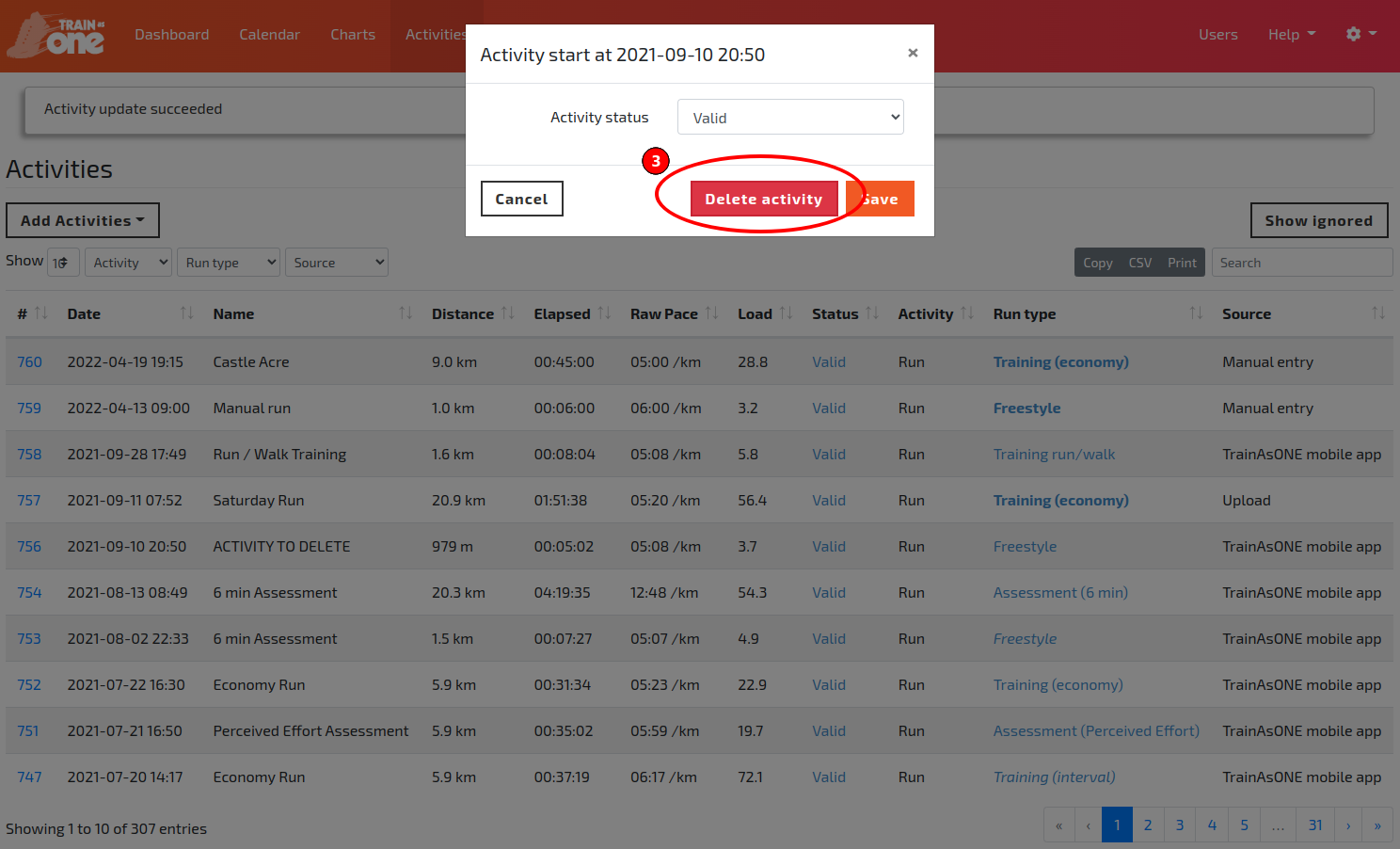The width and height of the screenshot is (1400, 849).
Task: Expand the Run type filter dropdown
Action: 229,263
